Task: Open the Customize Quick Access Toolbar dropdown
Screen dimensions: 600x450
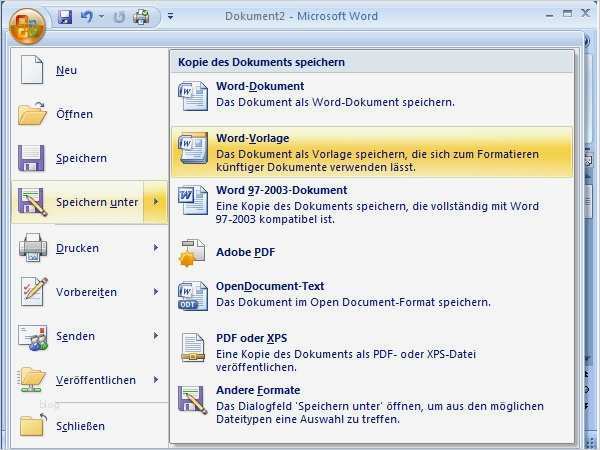Action: (171, 16)
